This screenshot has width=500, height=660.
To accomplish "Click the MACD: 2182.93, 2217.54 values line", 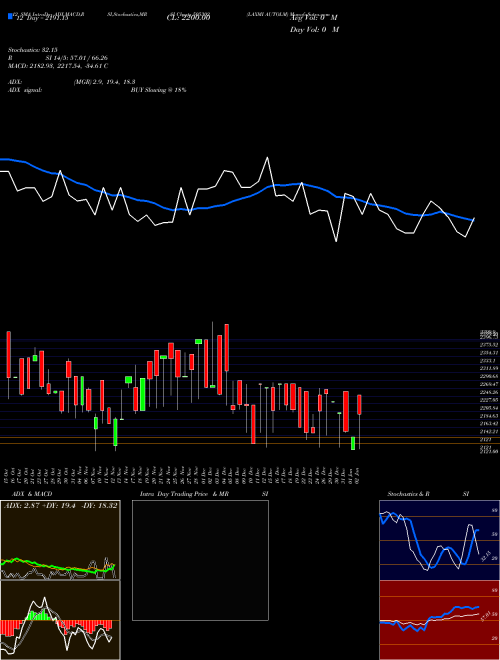I will [x=58, y=66].
